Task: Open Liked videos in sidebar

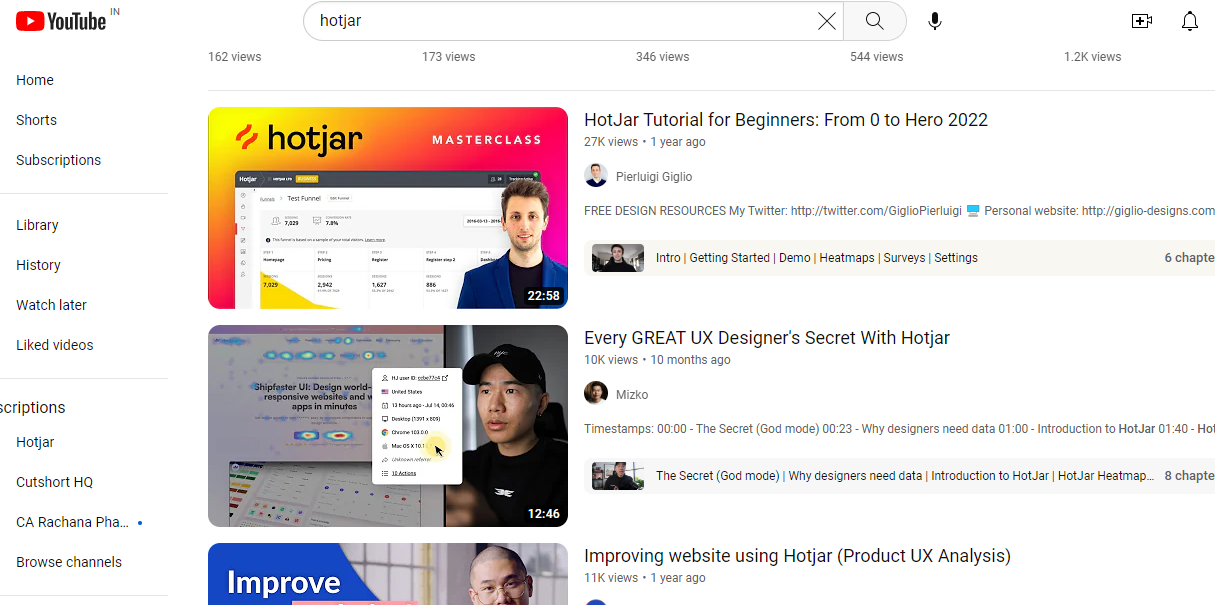Action: pos(54,345)
